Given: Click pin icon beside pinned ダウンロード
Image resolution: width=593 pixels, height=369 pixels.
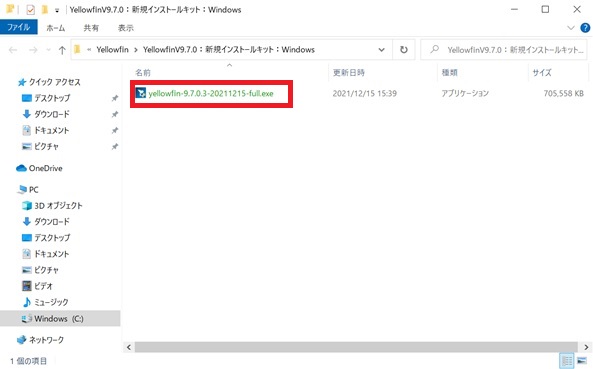Looking at the screenshot, I should [115, 114].
